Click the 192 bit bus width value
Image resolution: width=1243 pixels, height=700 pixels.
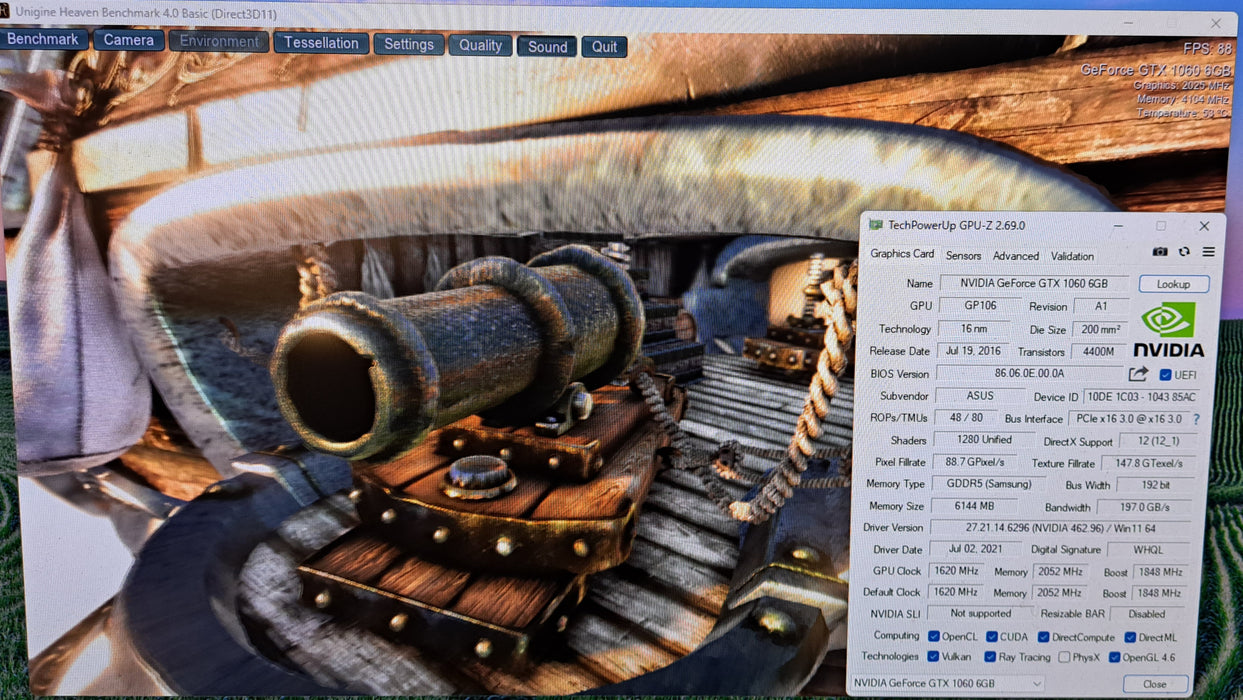point(1155,485)
